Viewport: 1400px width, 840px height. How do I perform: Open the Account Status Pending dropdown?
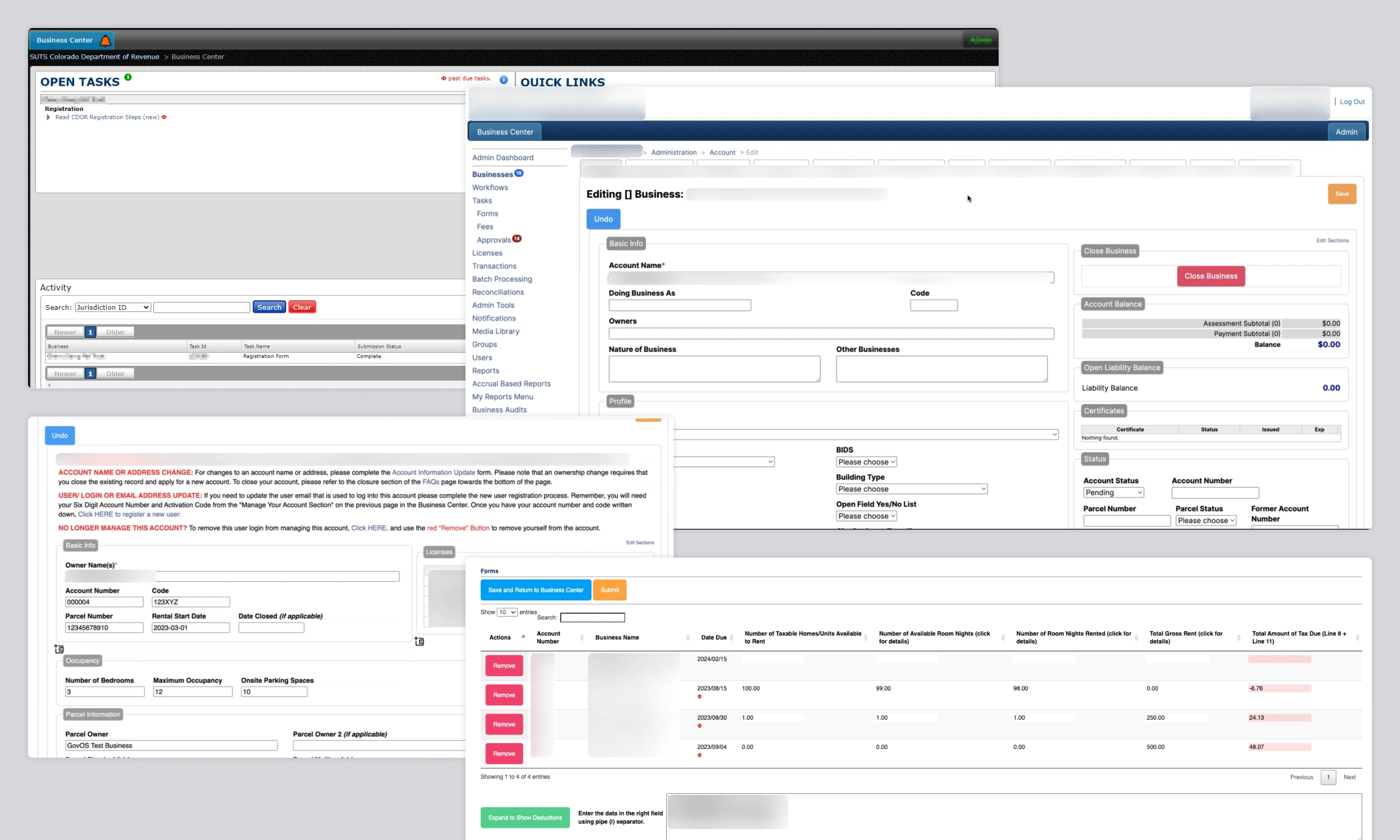point(1113,493)
